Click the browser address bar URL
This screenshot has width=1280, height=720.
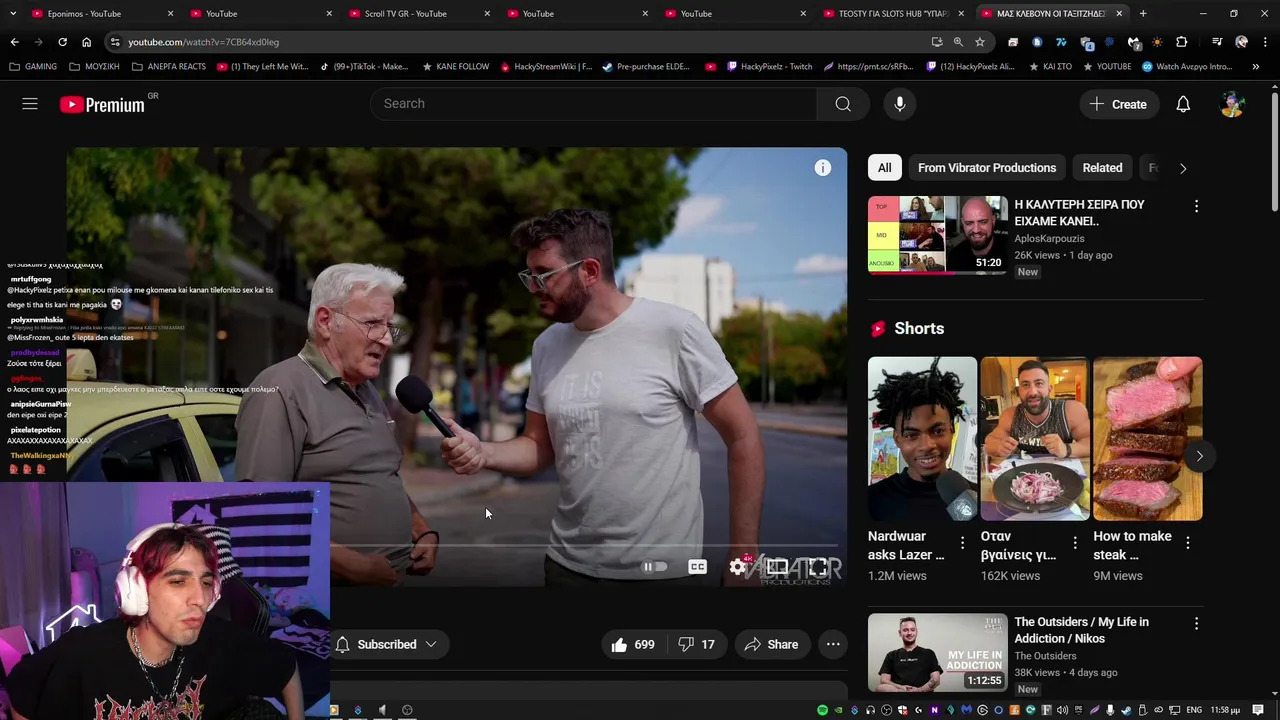click(x=203, y=42)
